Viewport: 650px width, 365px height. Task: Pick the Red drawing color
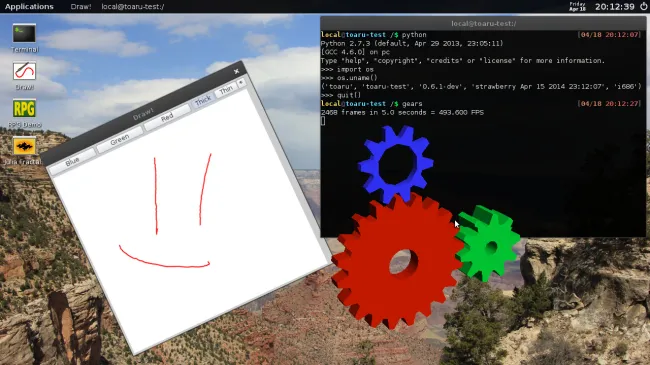pos(167,117)
